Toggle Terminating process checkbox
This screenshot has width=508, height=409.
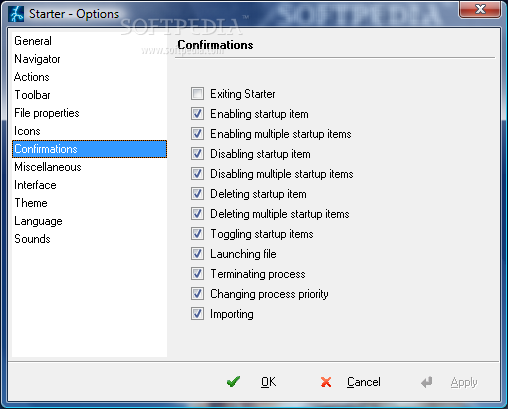[197, 274]
